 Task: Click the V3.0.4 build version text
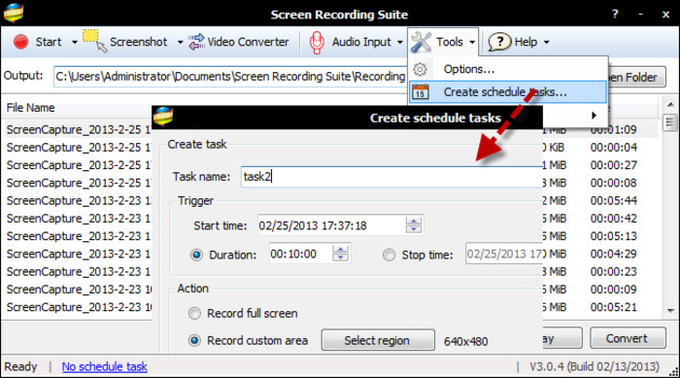tap(594, 367)
